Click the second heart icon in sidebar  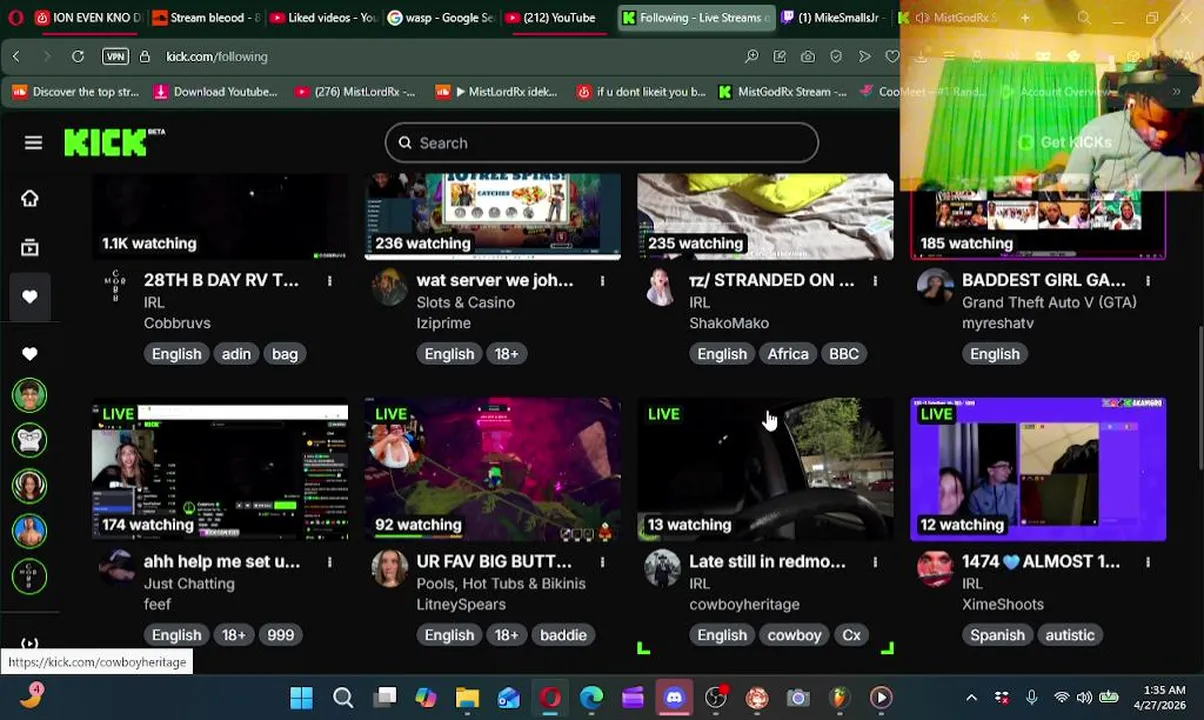tap(30, 353)
